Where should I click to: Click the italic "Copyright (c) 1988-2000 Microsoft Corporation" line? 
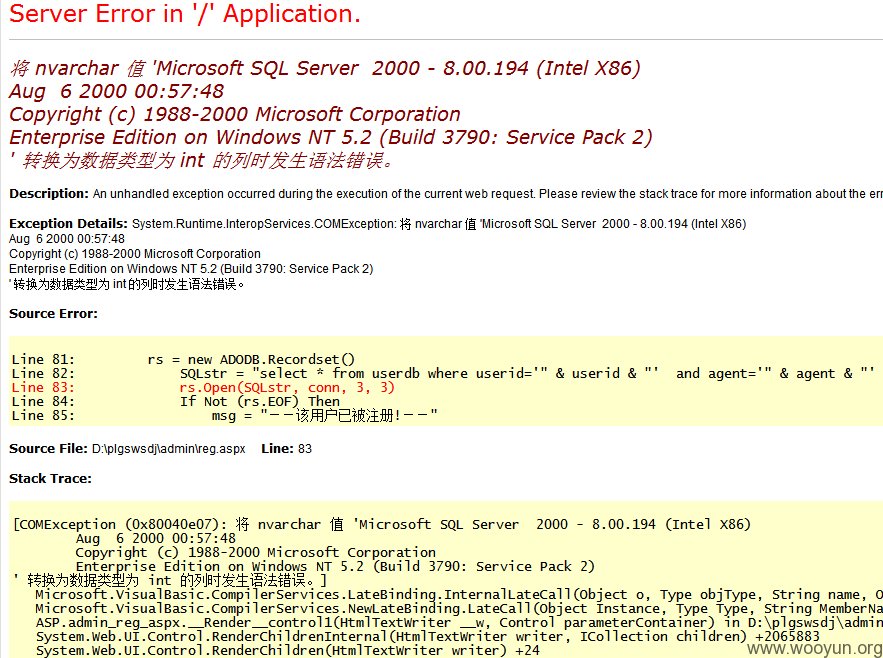235,114
